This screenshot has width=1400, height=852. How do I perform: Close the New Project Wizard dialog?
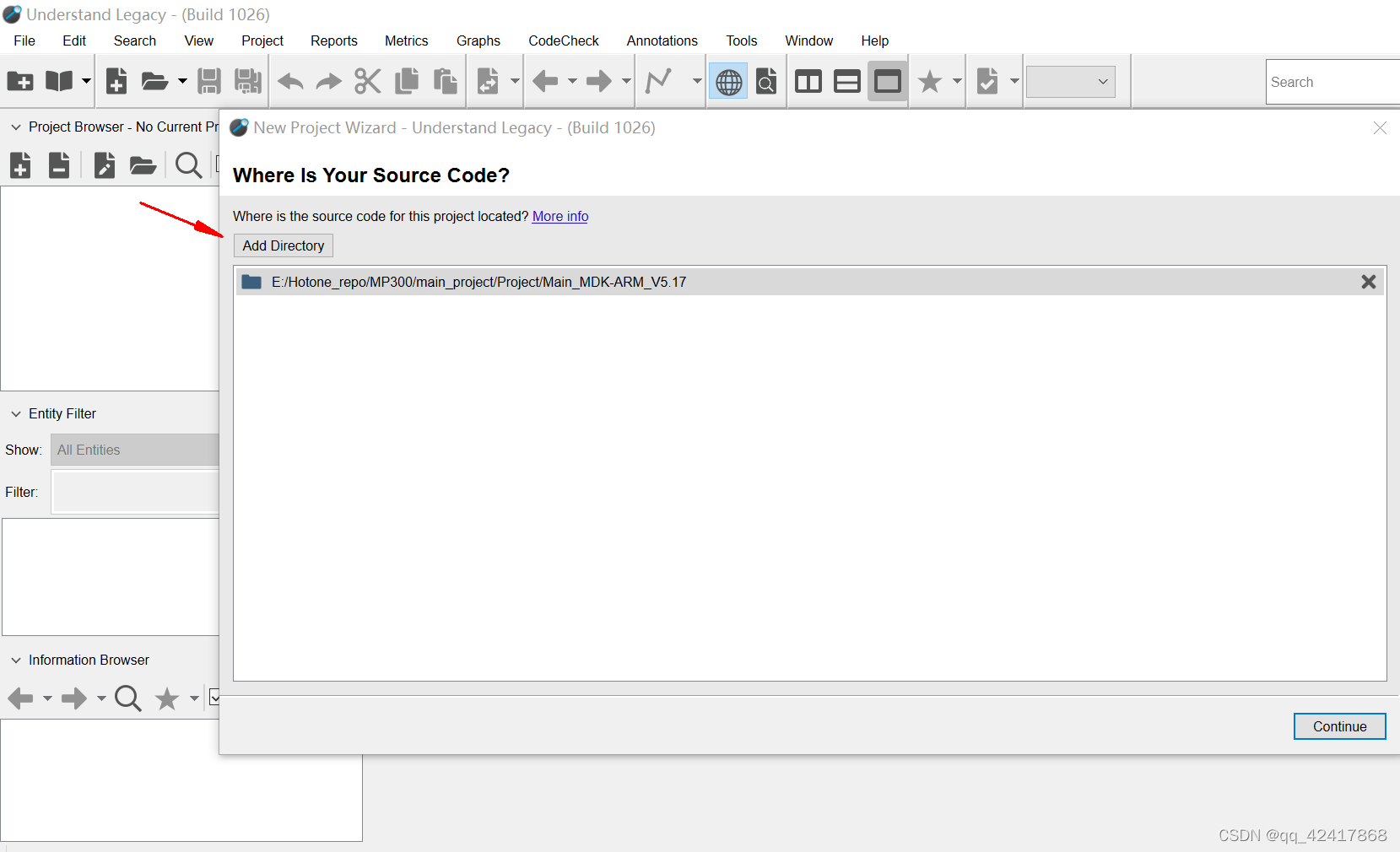(1380, 127)
